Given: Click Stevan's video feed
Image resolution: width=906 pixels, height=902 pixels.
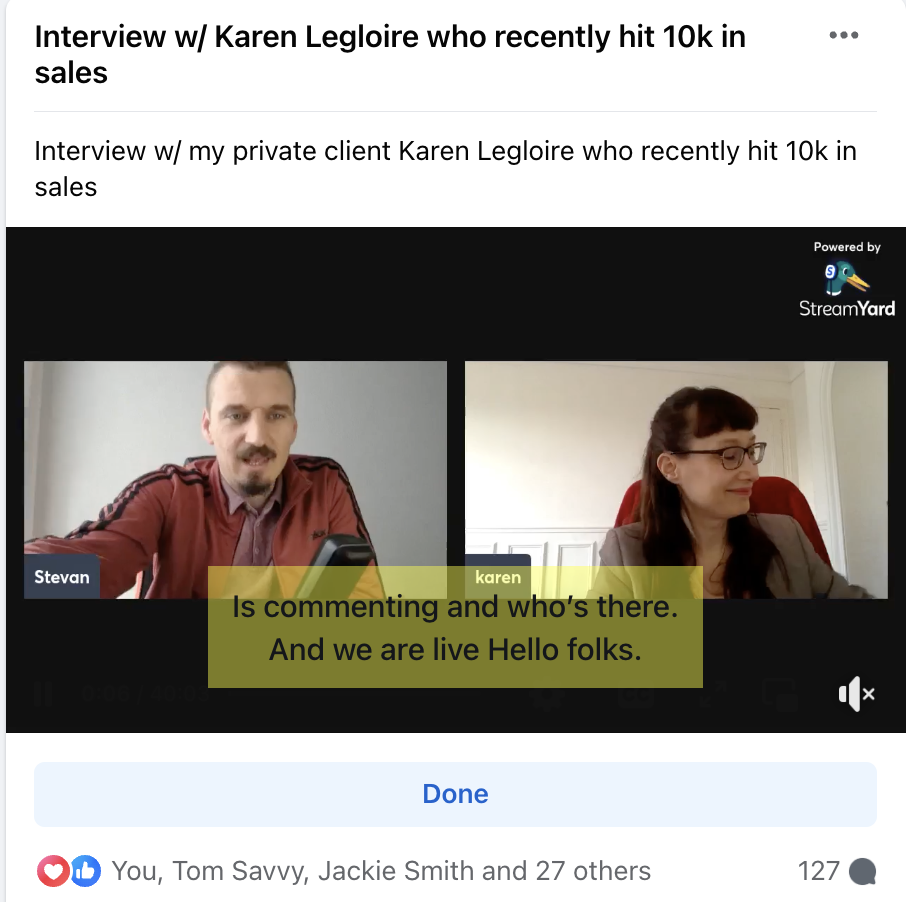Looking at the screenshot, I should point(235,480).
